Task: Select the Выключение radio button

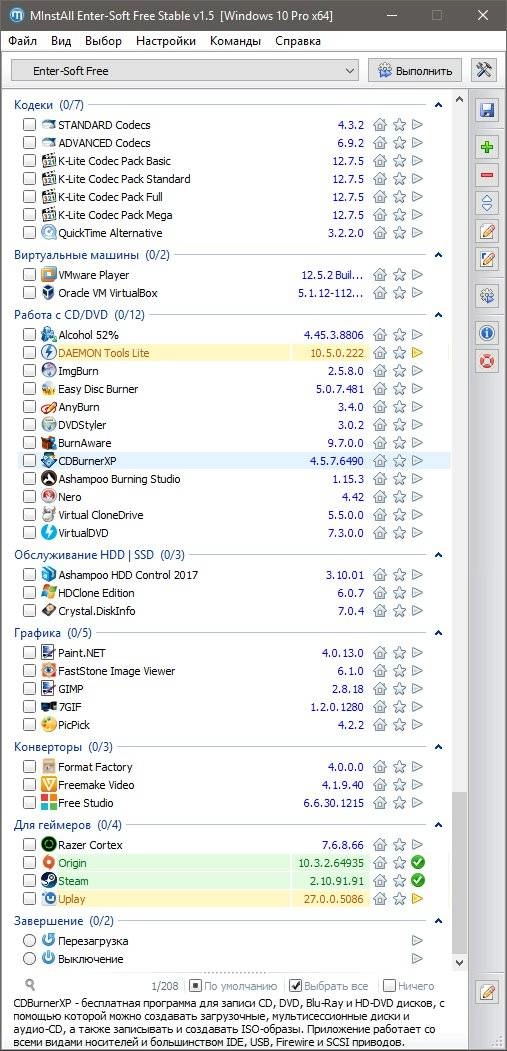Action: pos(30,959)
